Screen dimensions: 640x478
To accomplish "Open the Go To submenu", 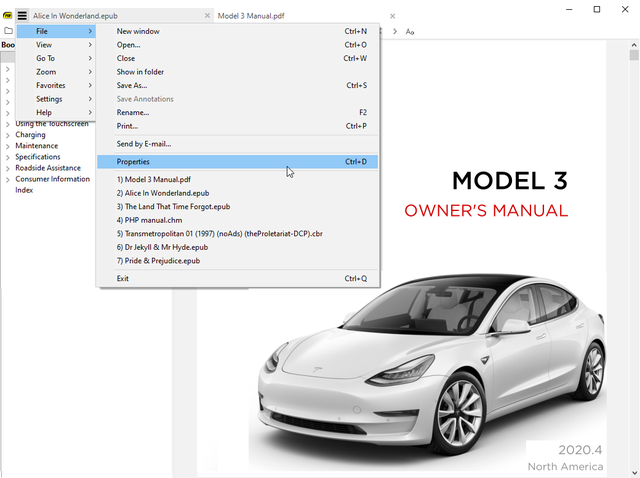I will [x=56, y=58].
